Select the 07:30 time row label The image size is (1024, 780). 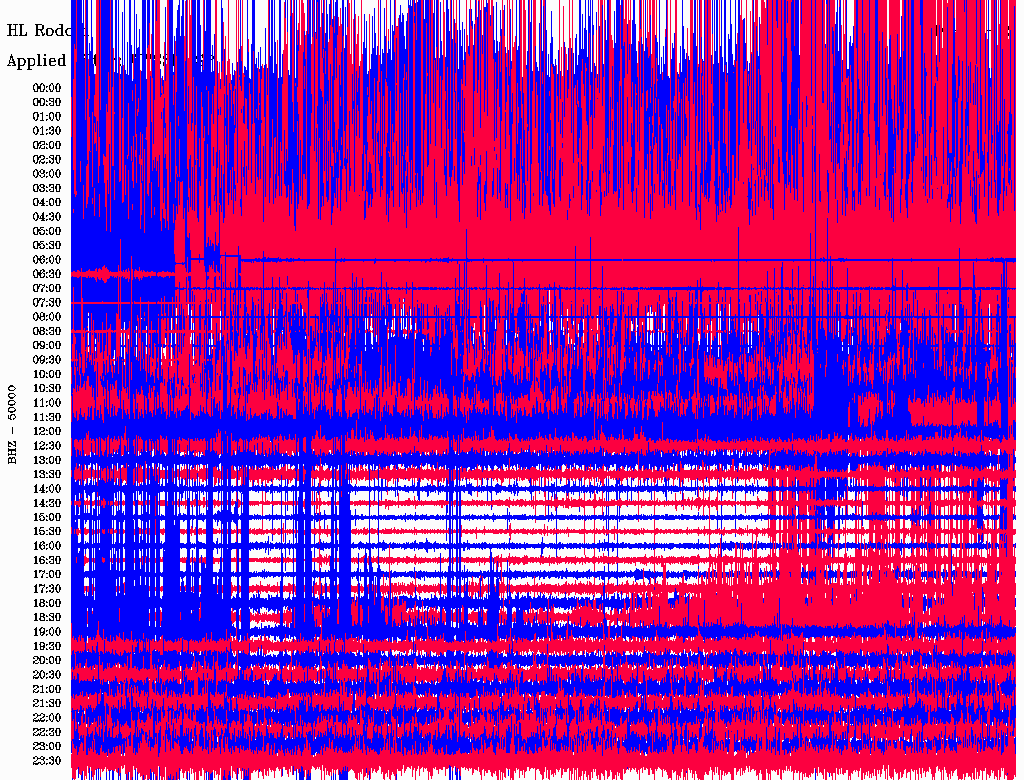[x=47, y=302]
